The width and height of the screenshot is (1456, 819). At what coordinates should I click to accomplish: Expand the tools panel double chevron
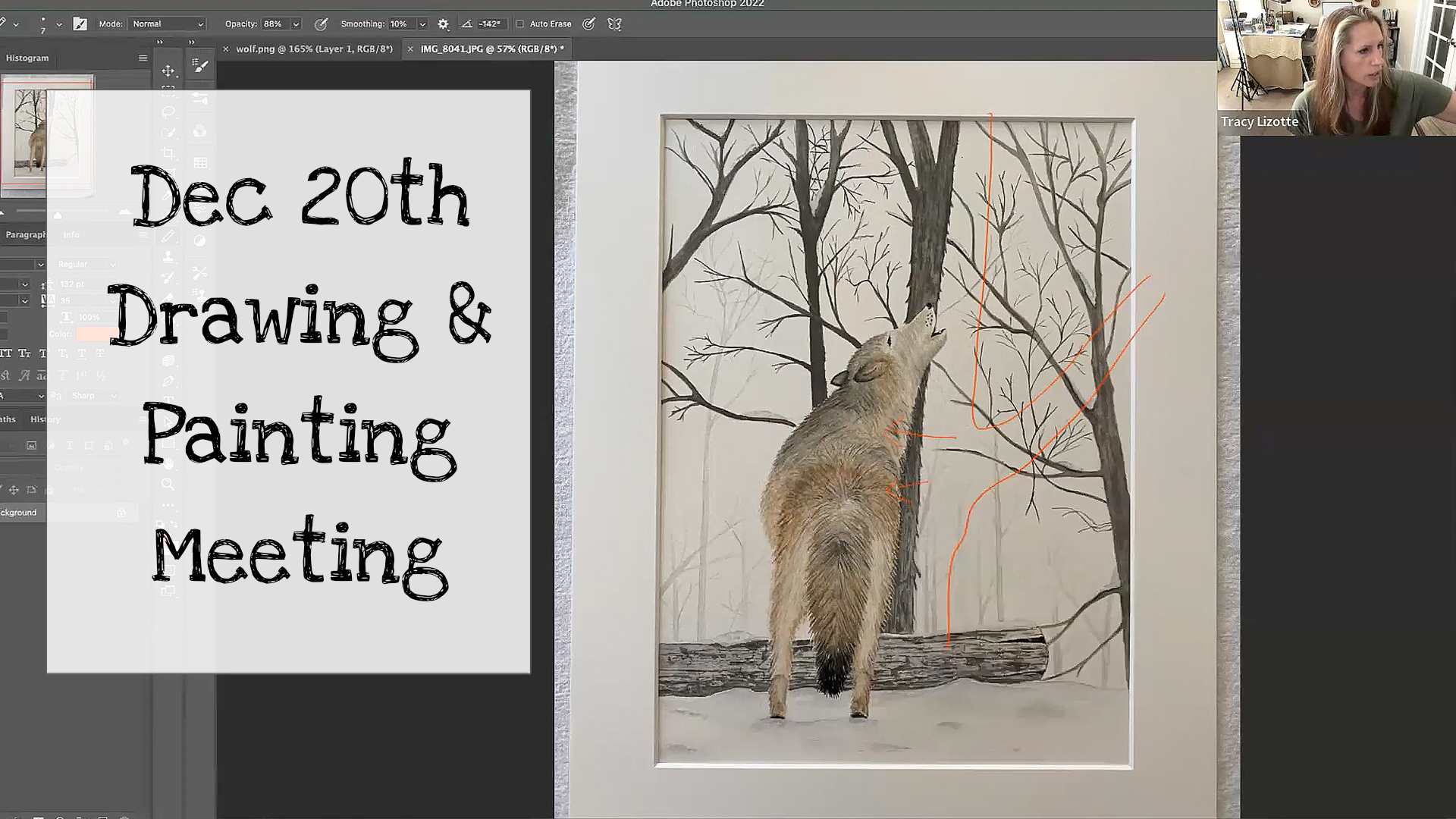click(160, 42)
